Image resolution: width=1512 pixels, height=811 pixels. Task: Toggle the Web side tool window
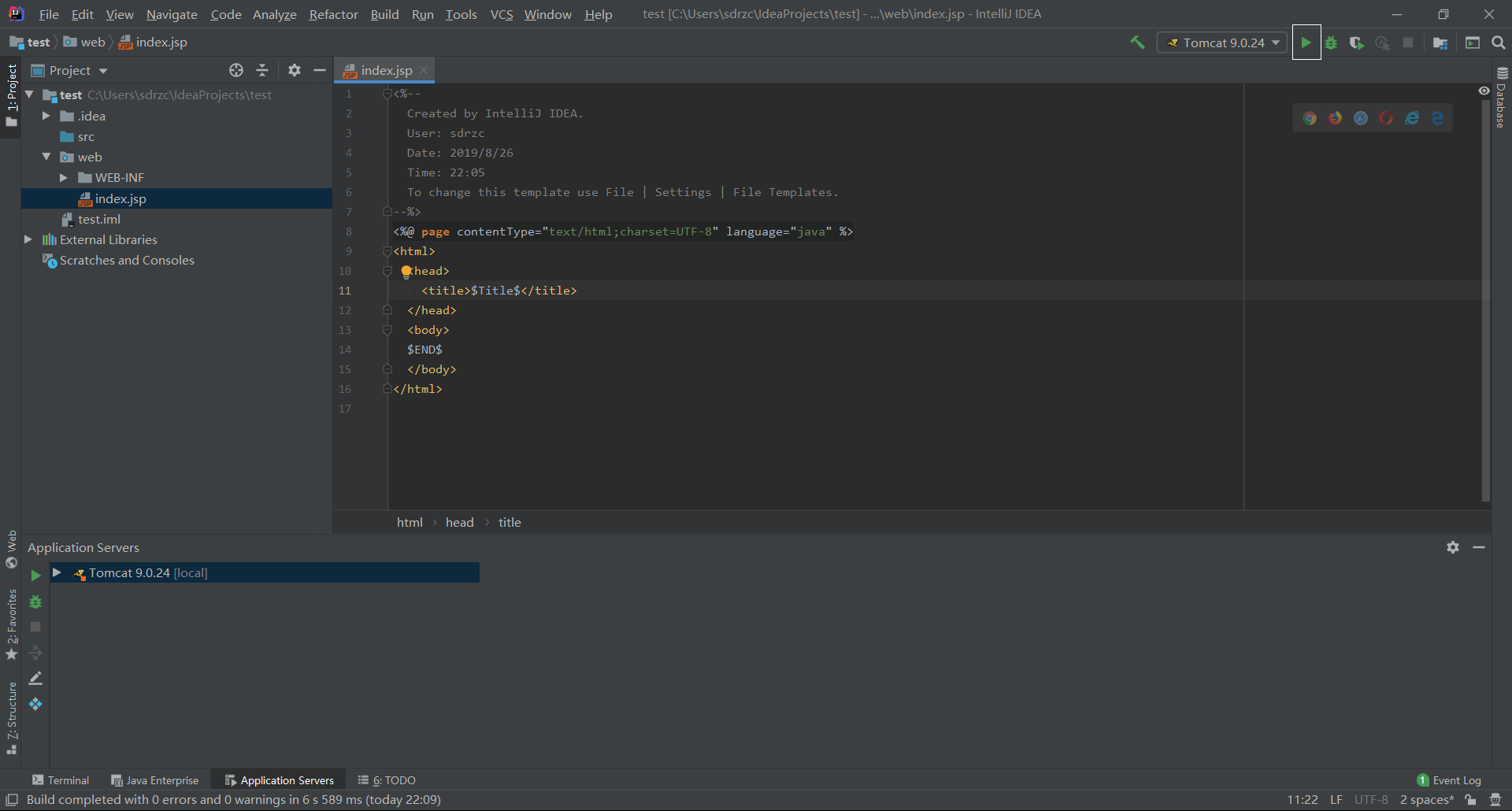coord(11,549)
